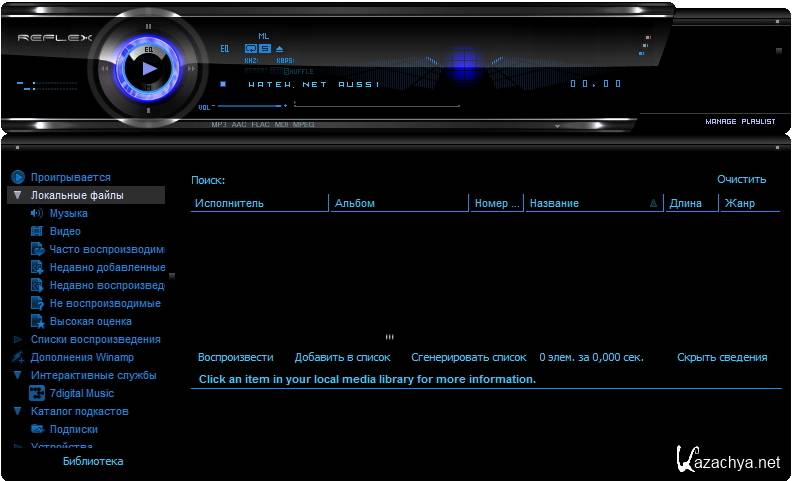Click the Manage Playlist link

click(739, 121)
